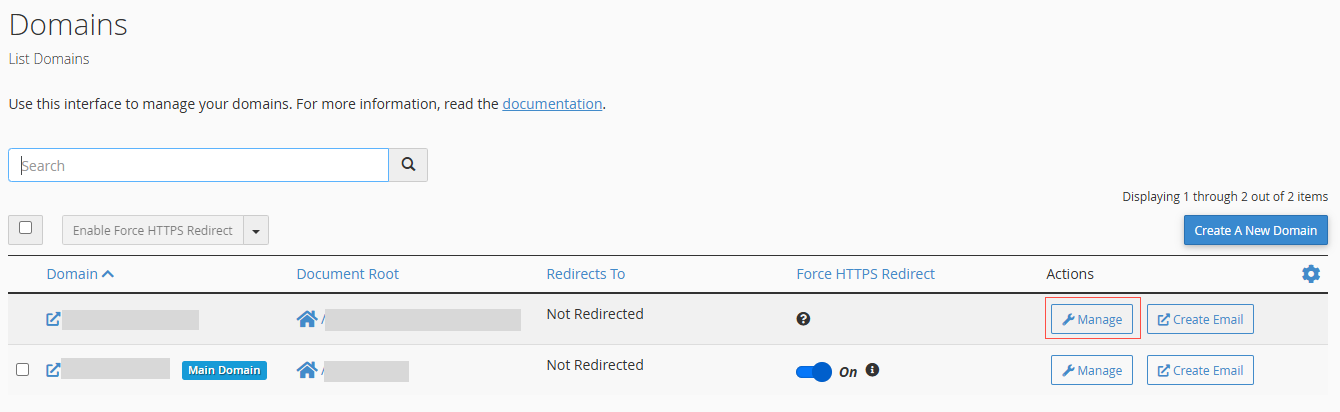
Task: Open the documentation link
Action: pyautogui.click(x=552, y=103)
